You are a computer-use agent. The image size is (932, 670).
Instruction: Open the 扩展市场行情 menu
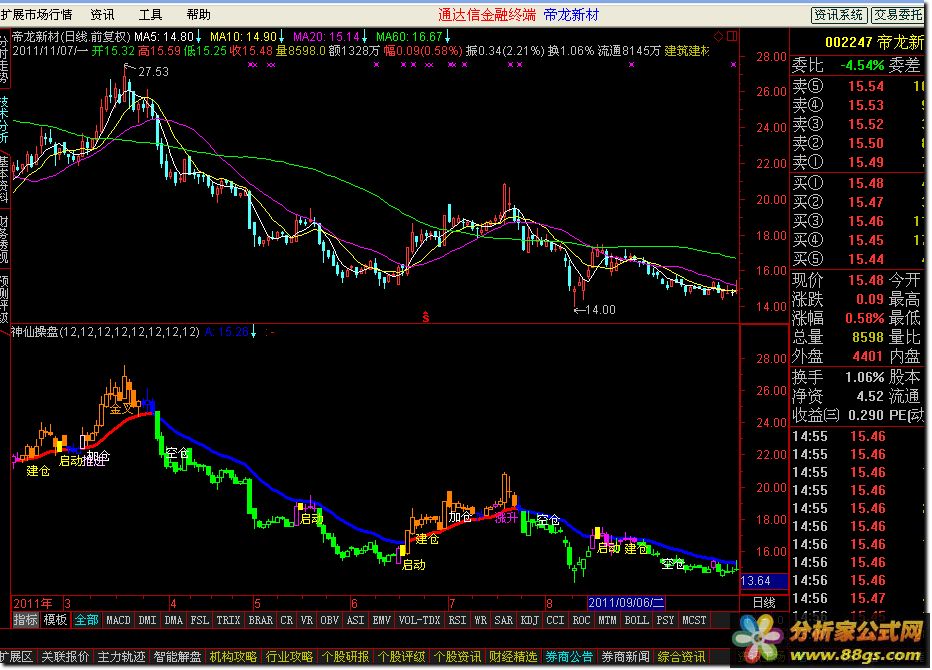pos(36,14)
